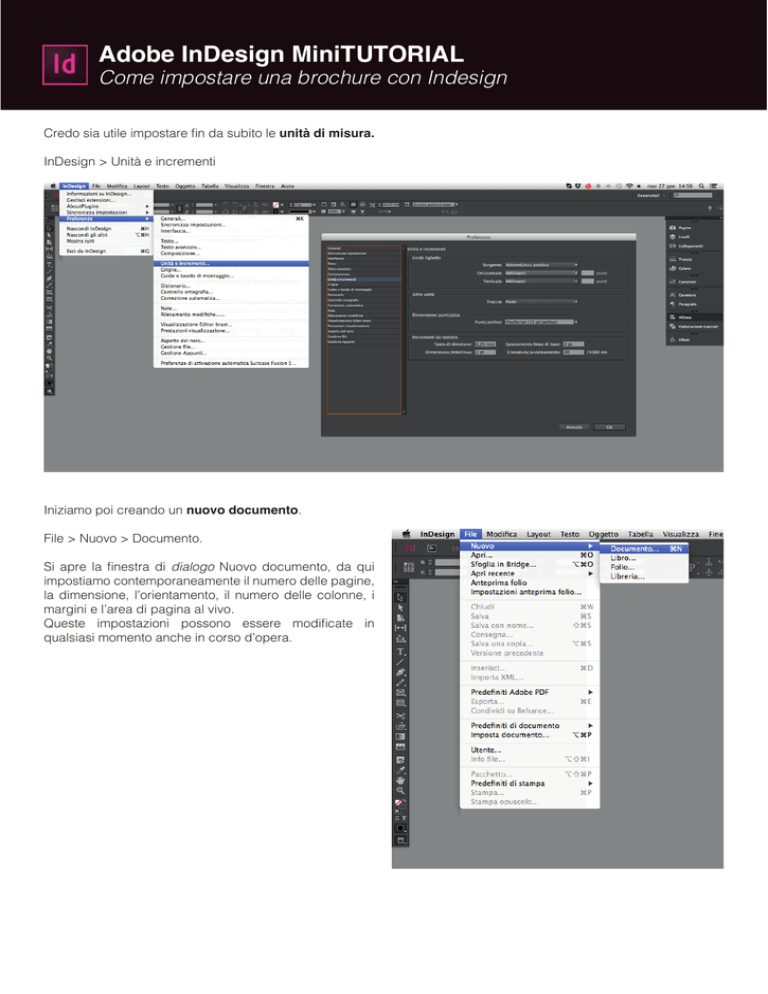The width and height of the screenshot is (768, 994).
Task: Pick the Line tool in the larger toolbar
Action: click(401, 662)
